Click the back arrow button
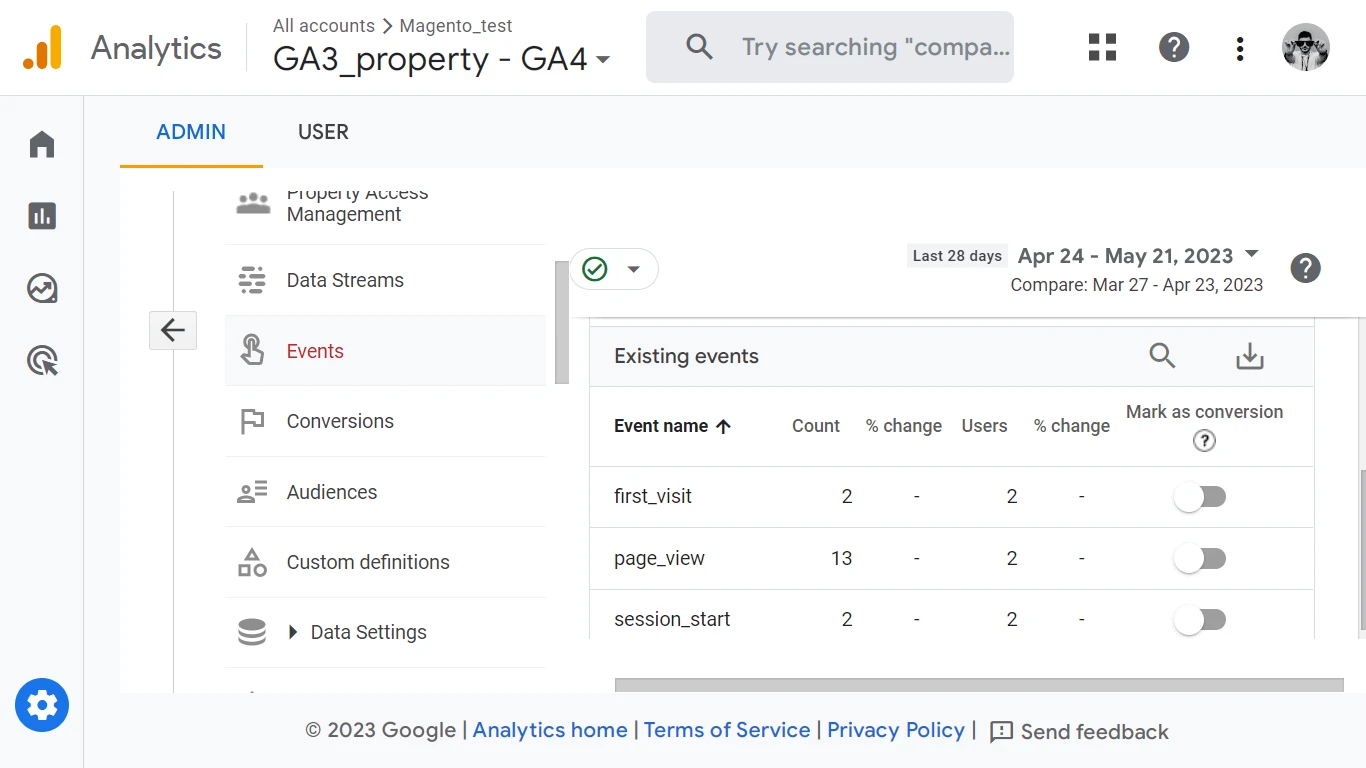This screenshot has width=1366, height=768. coord(173,330)
